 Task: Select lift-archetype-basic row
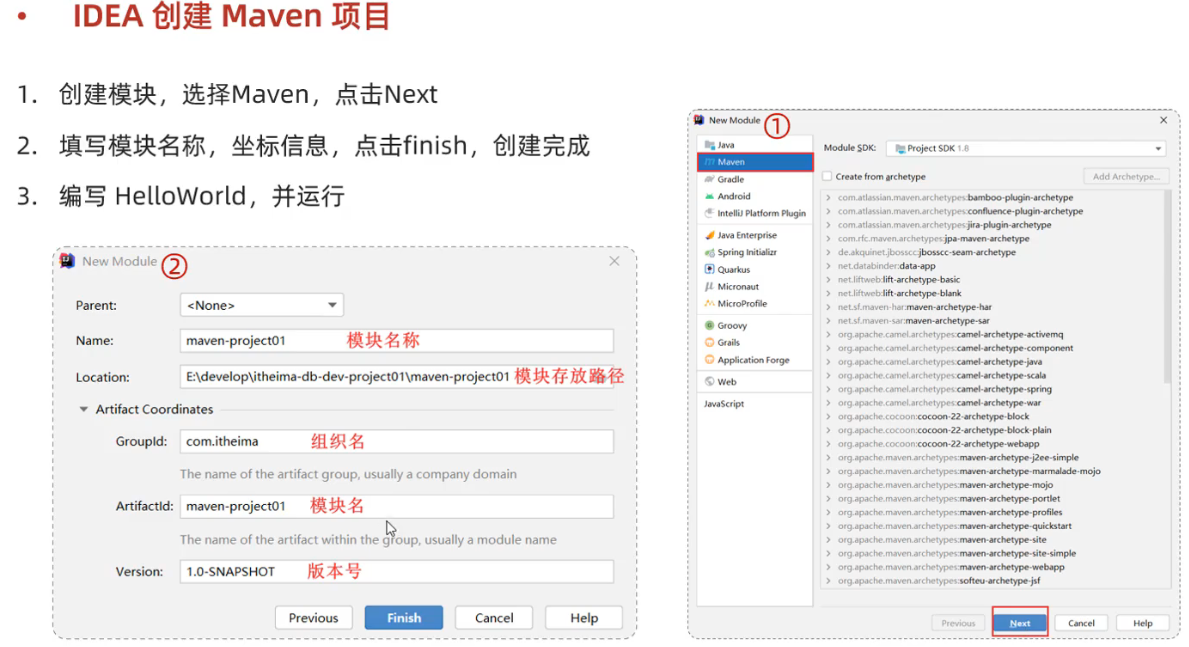click(x=992, y=280)
